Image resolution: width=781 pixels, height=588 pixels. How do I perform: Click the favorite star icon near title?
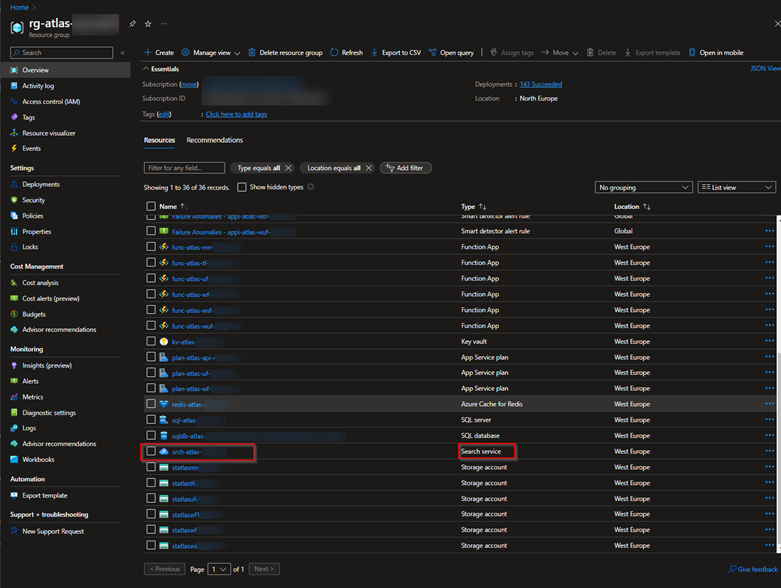click(148, 23)
